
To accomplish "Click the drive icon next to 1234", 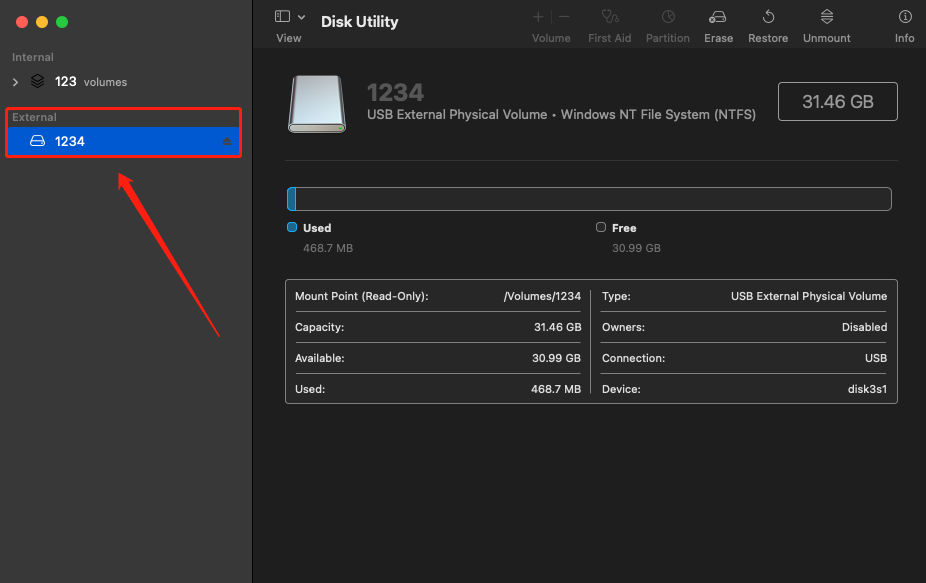I will coord(37,141).
